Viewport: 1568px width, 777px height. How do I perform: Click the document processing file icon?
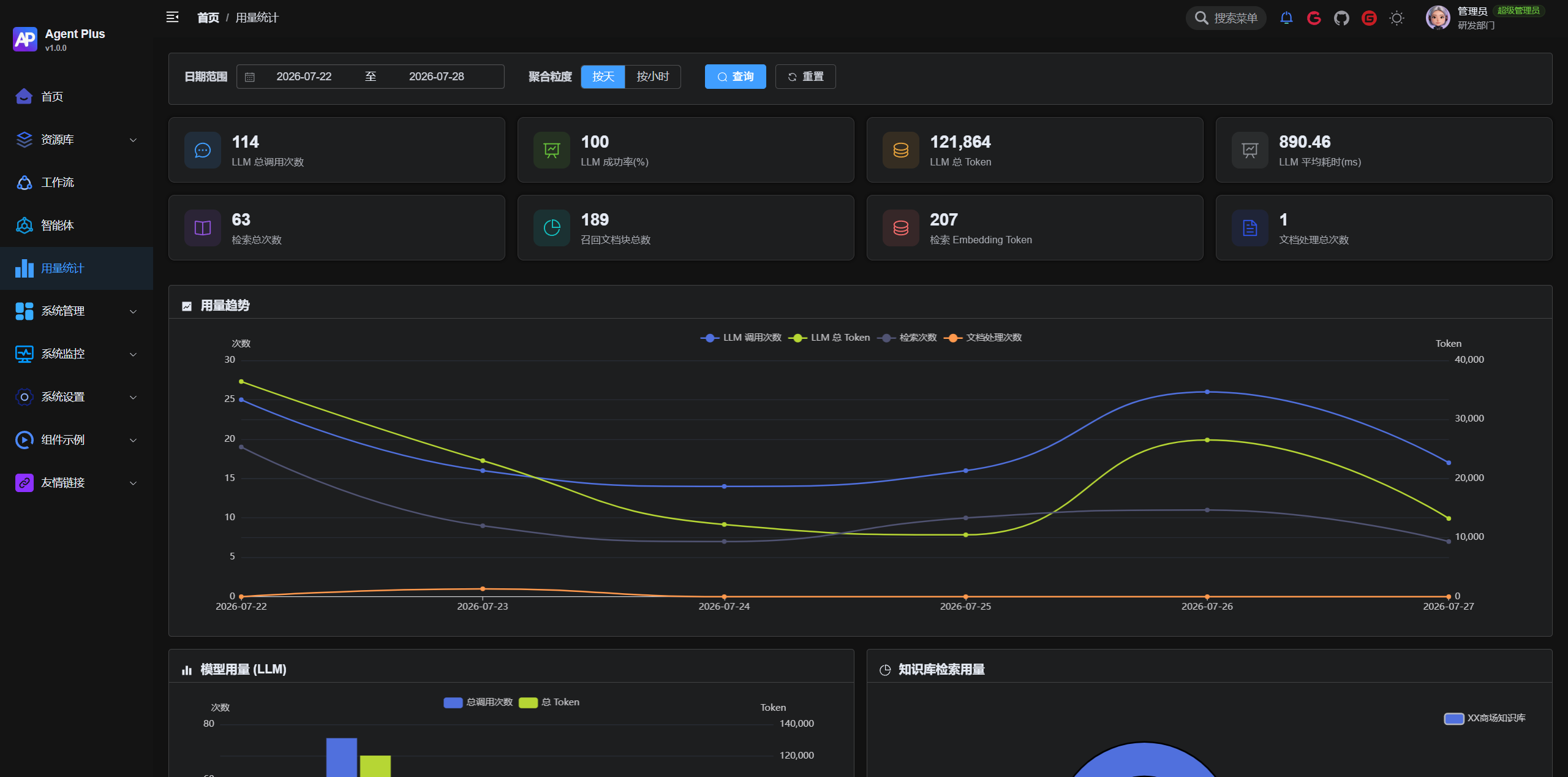click(x=1250, y=228)
